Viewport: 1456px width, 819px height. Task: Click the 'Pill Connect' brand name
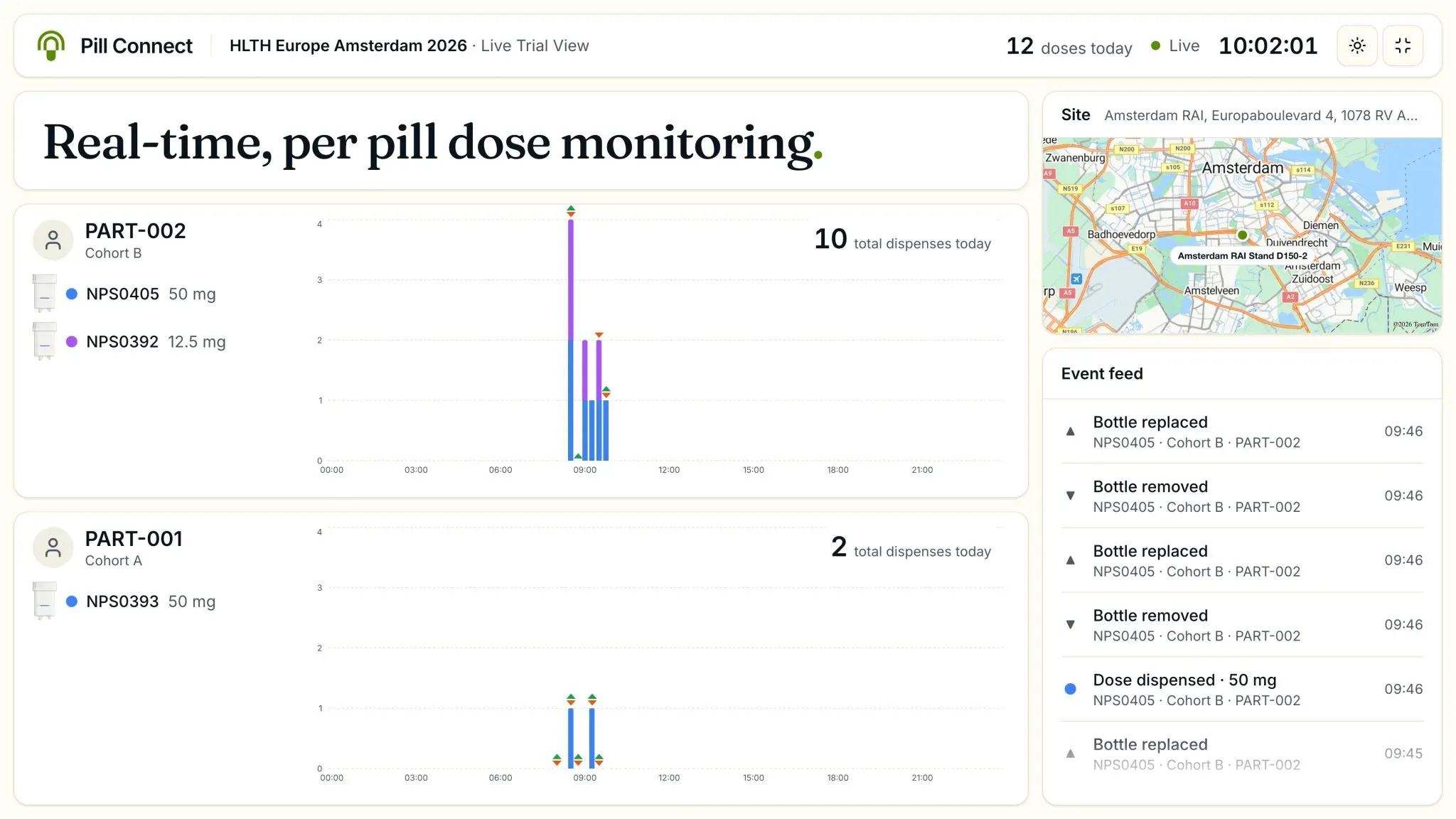(x=136, y=45)
